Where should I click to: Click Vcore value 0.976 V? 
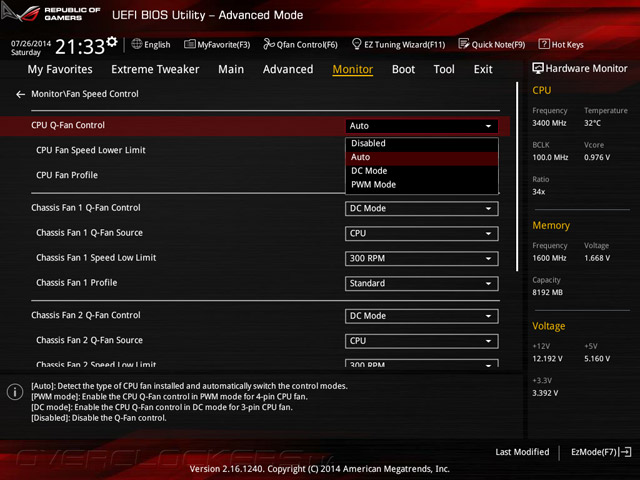(597, 157)
